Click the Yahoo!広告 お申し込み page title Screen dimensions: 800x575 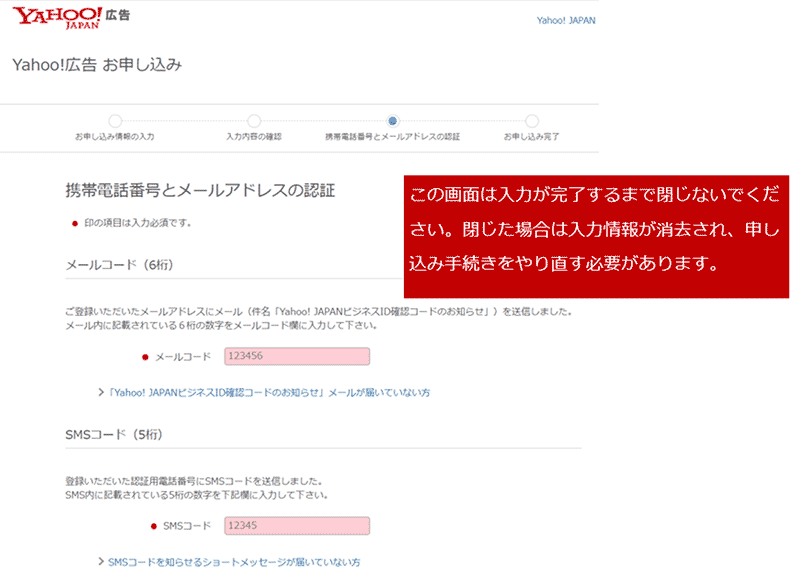click(x=97, y=65)
